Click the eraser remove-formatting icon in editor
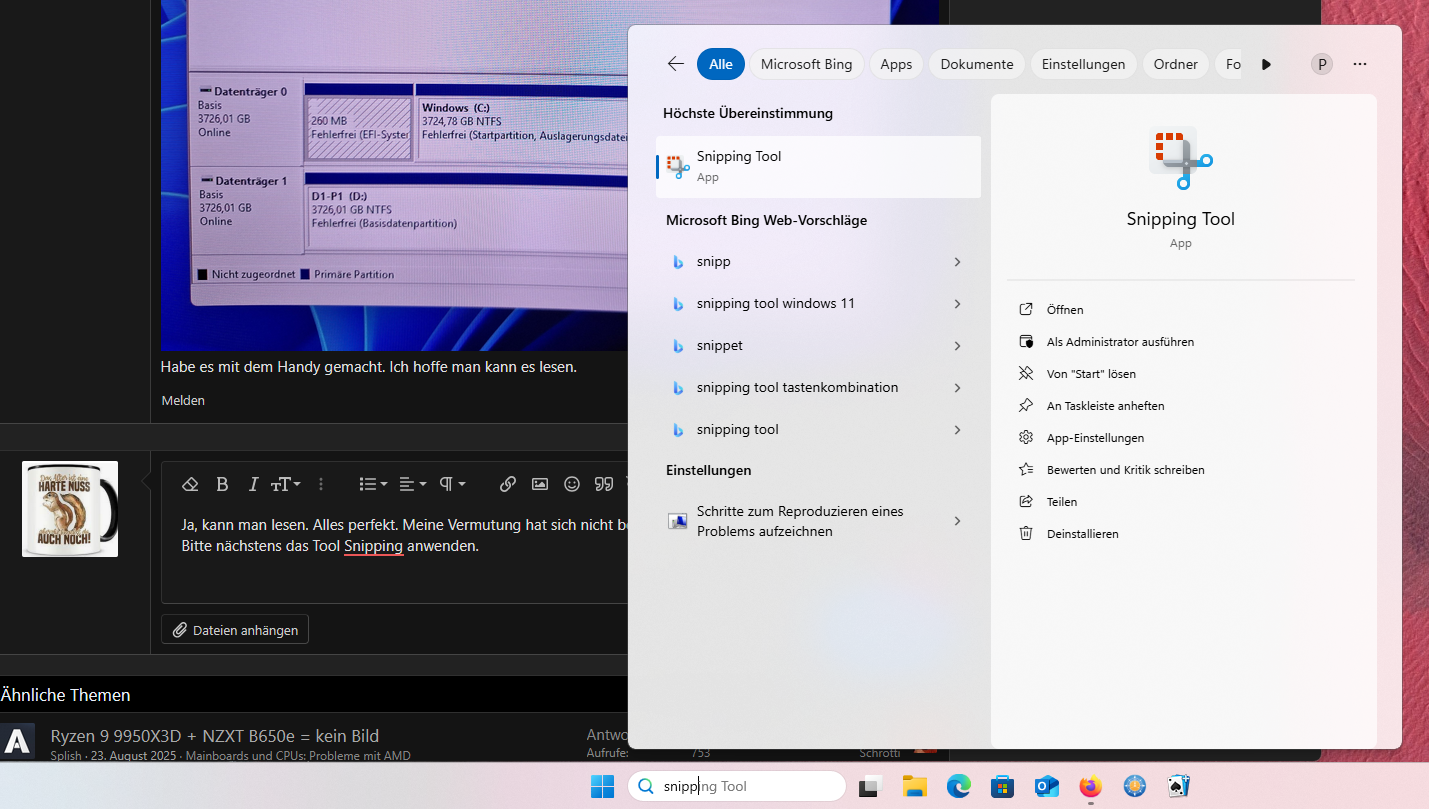 [190, 484]
